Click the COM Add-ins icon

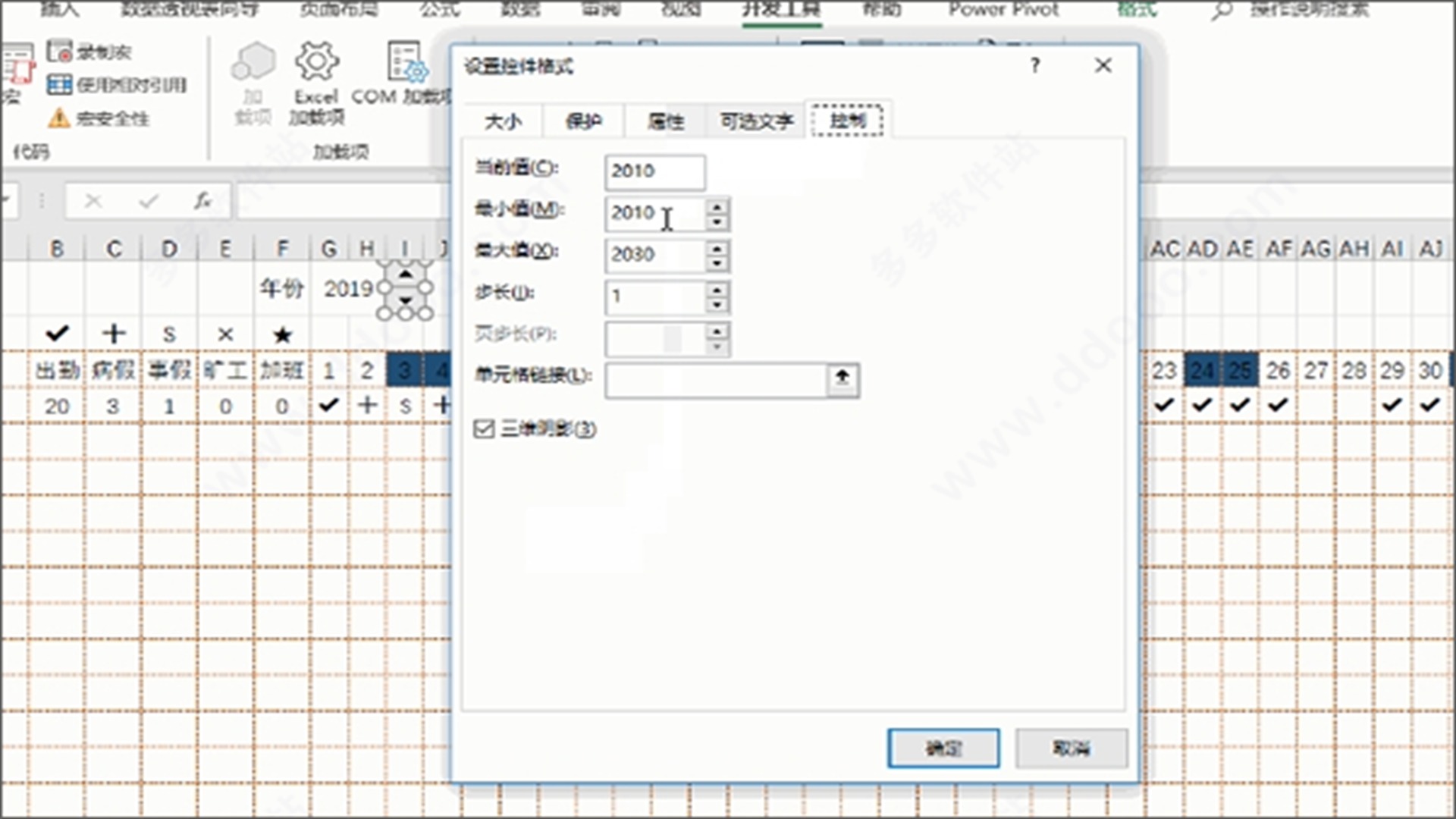click(x=406, y=62)
